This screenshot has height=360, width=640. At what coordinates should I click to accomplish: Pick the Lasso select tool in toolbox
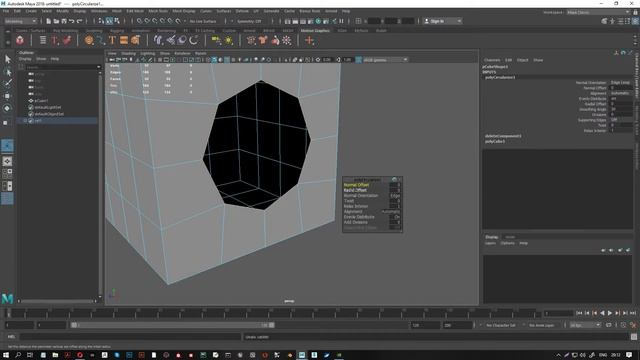7,72
